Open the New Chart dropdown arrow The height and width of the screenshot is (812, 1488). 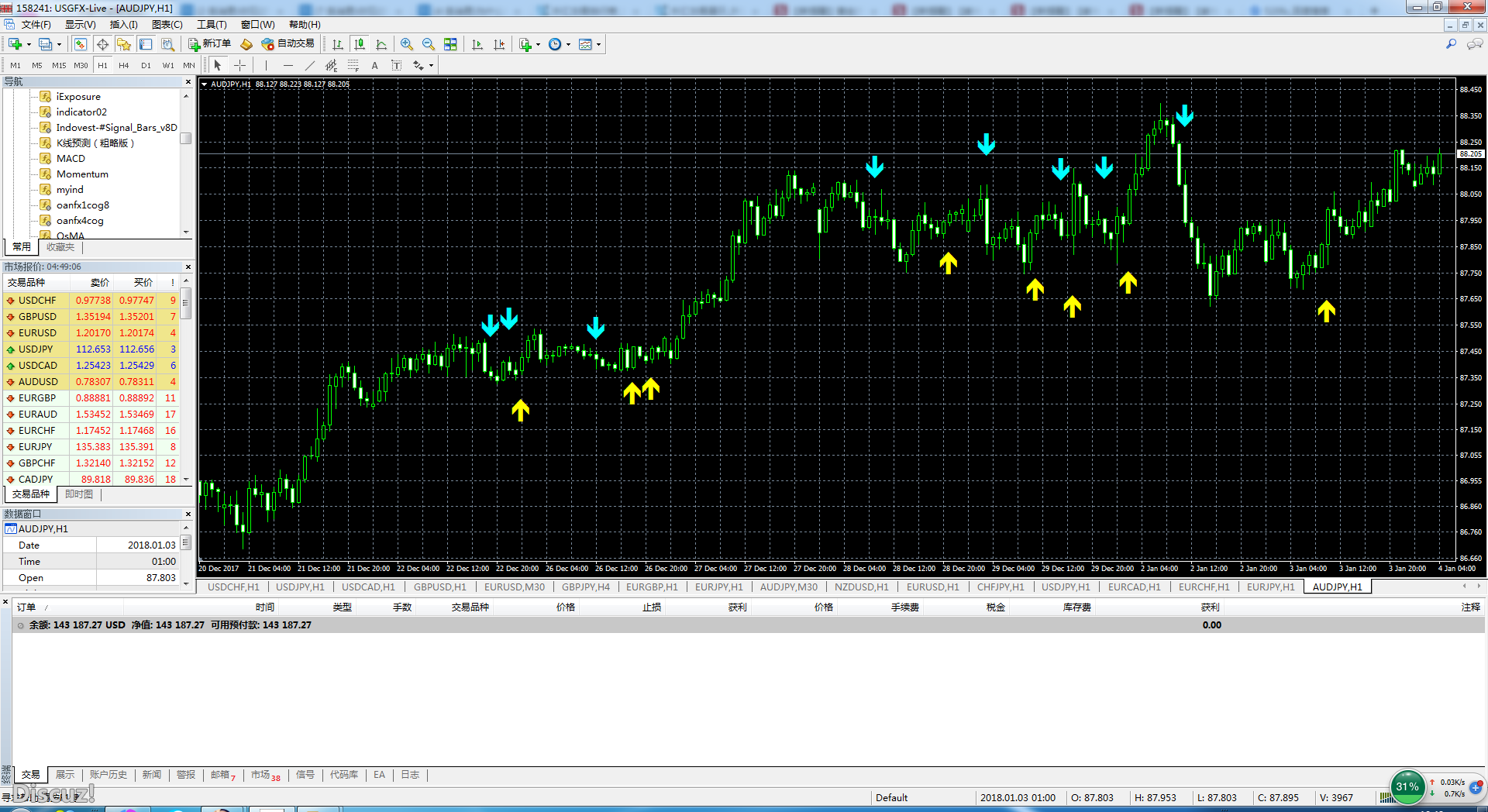(29, 44)
